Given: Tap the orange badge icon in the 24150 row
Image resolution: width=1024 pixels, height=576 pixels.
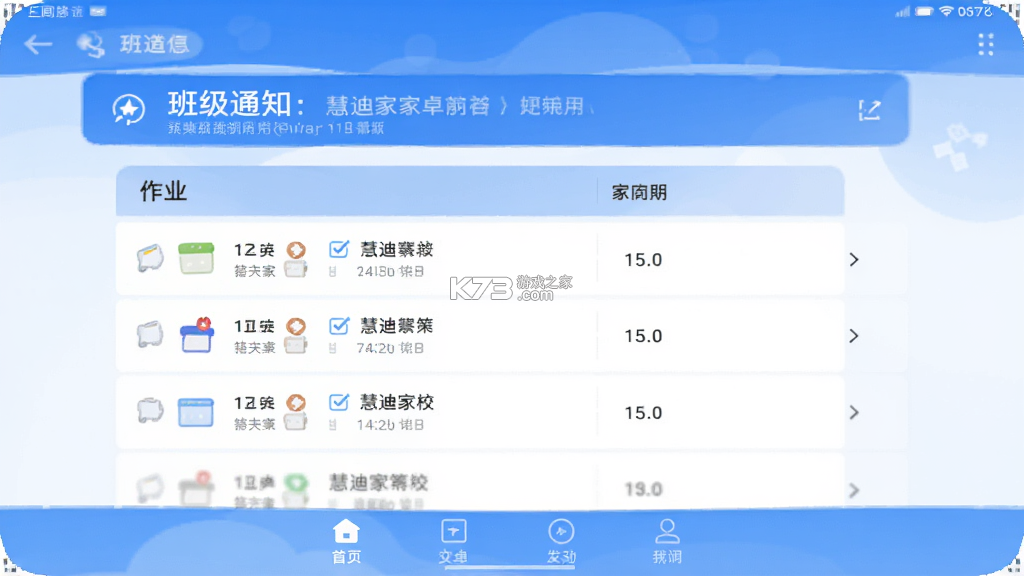Looking at the screenshot, I should coord(296,249).
